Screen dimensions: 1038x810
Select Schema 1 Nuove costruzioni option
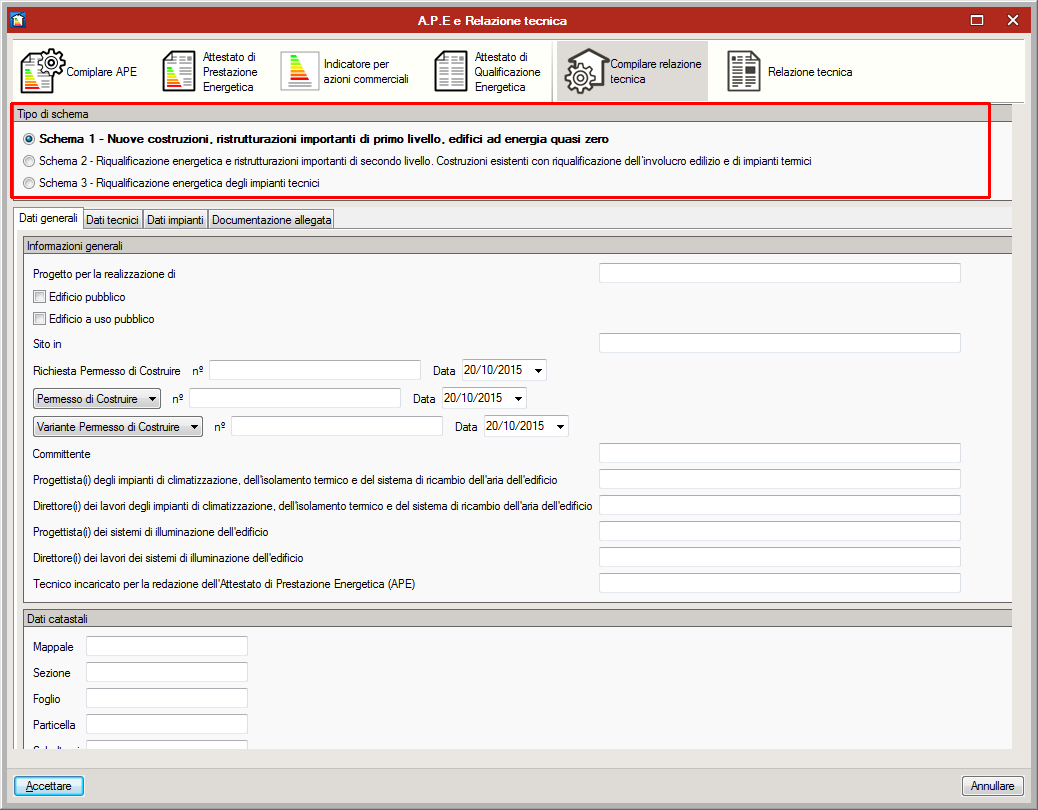point(29,139)
